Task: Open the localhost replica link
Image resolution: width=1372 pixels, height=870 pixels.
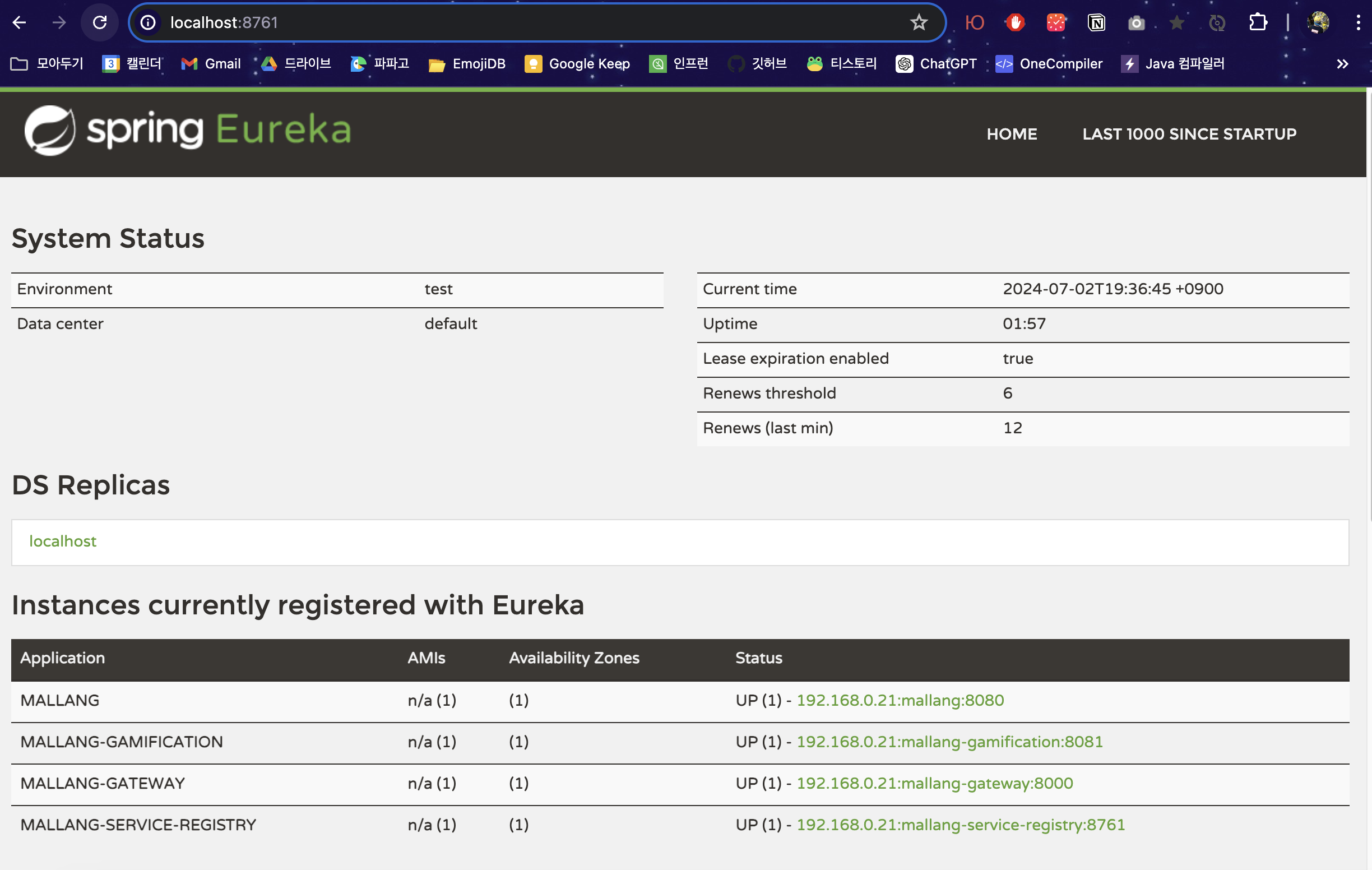Action: point(63,542)
